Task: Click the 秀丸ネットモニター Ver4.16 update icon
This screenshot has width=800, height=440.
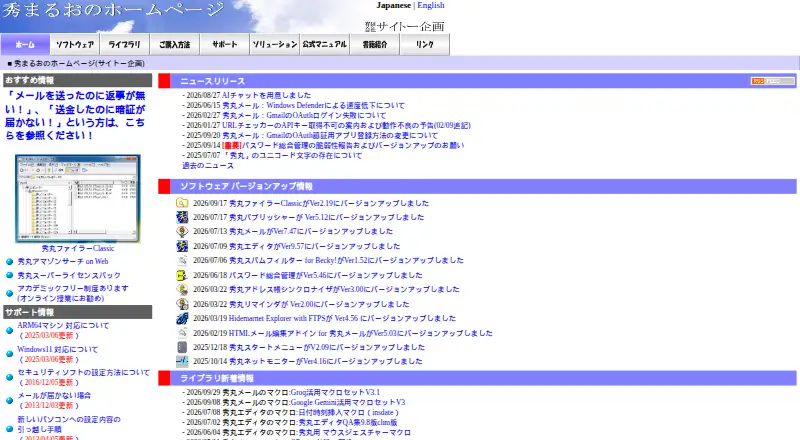Action: 182,361
